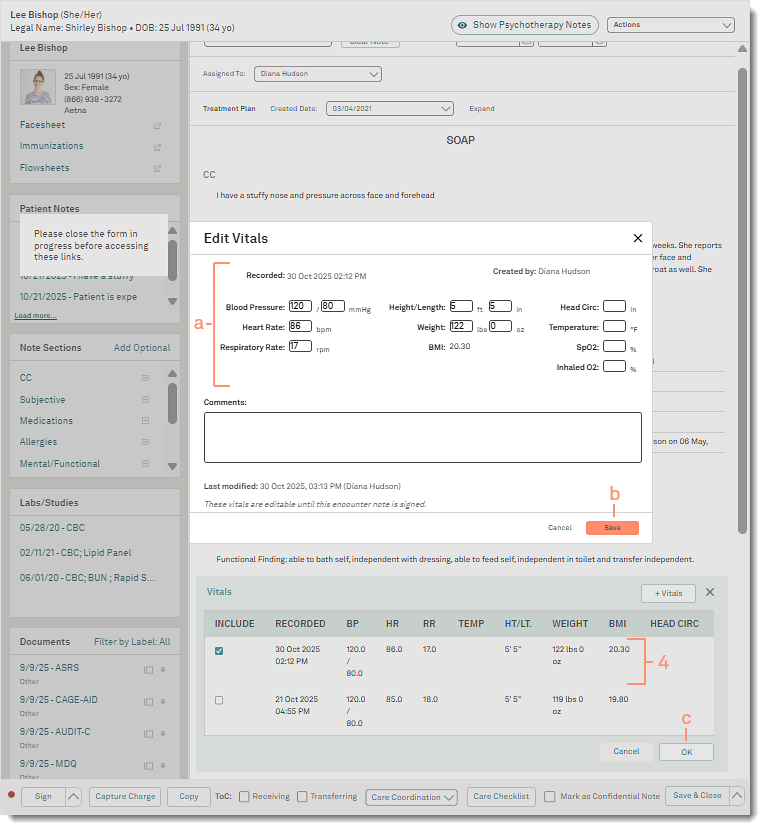Click the Medications section collapse icon
Image resolution: width=765 pixels, height=830 pixels.
(x=145, y=421)
